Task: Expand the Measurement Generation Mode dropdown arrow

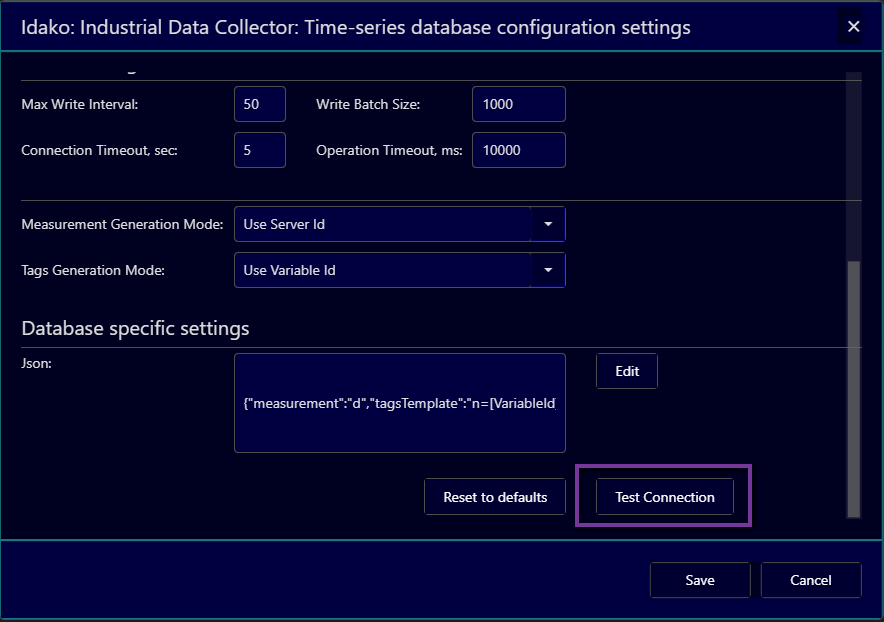Action: coord(548,224)
